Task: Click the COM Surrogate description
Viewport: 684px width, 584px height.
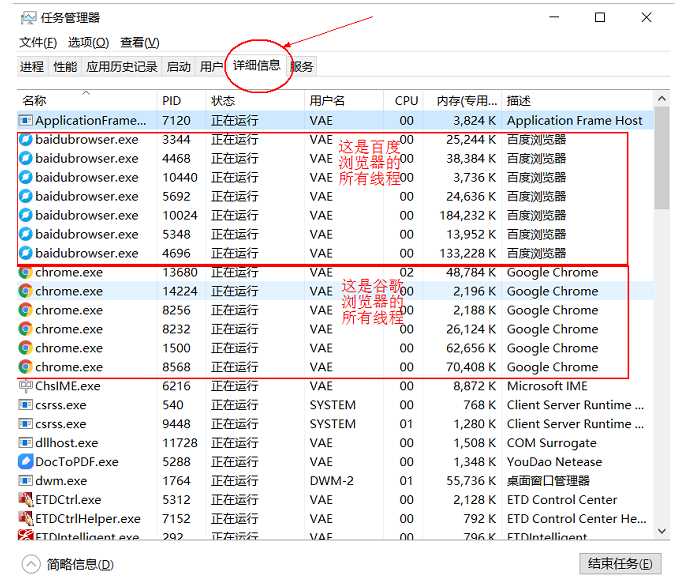Action: click(x=551, y=443)
